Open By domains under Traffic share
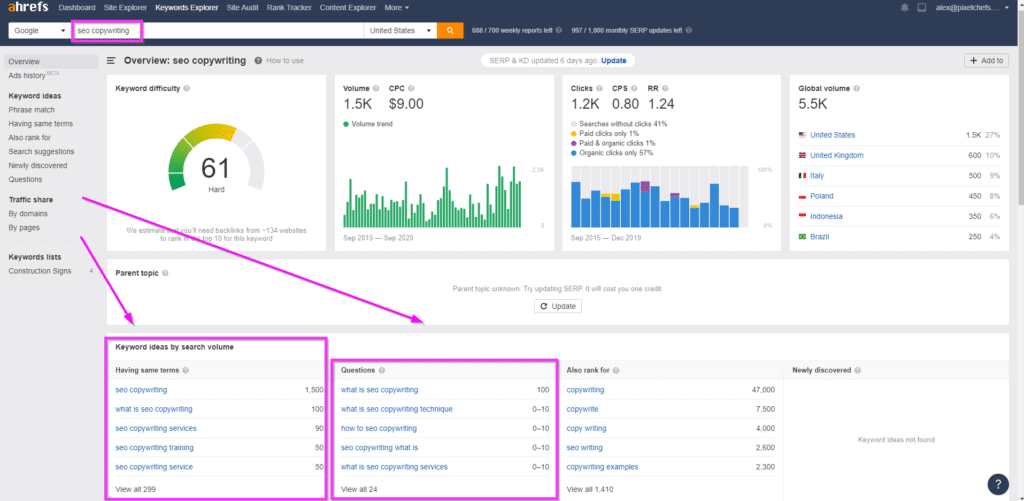 (28, 214)
